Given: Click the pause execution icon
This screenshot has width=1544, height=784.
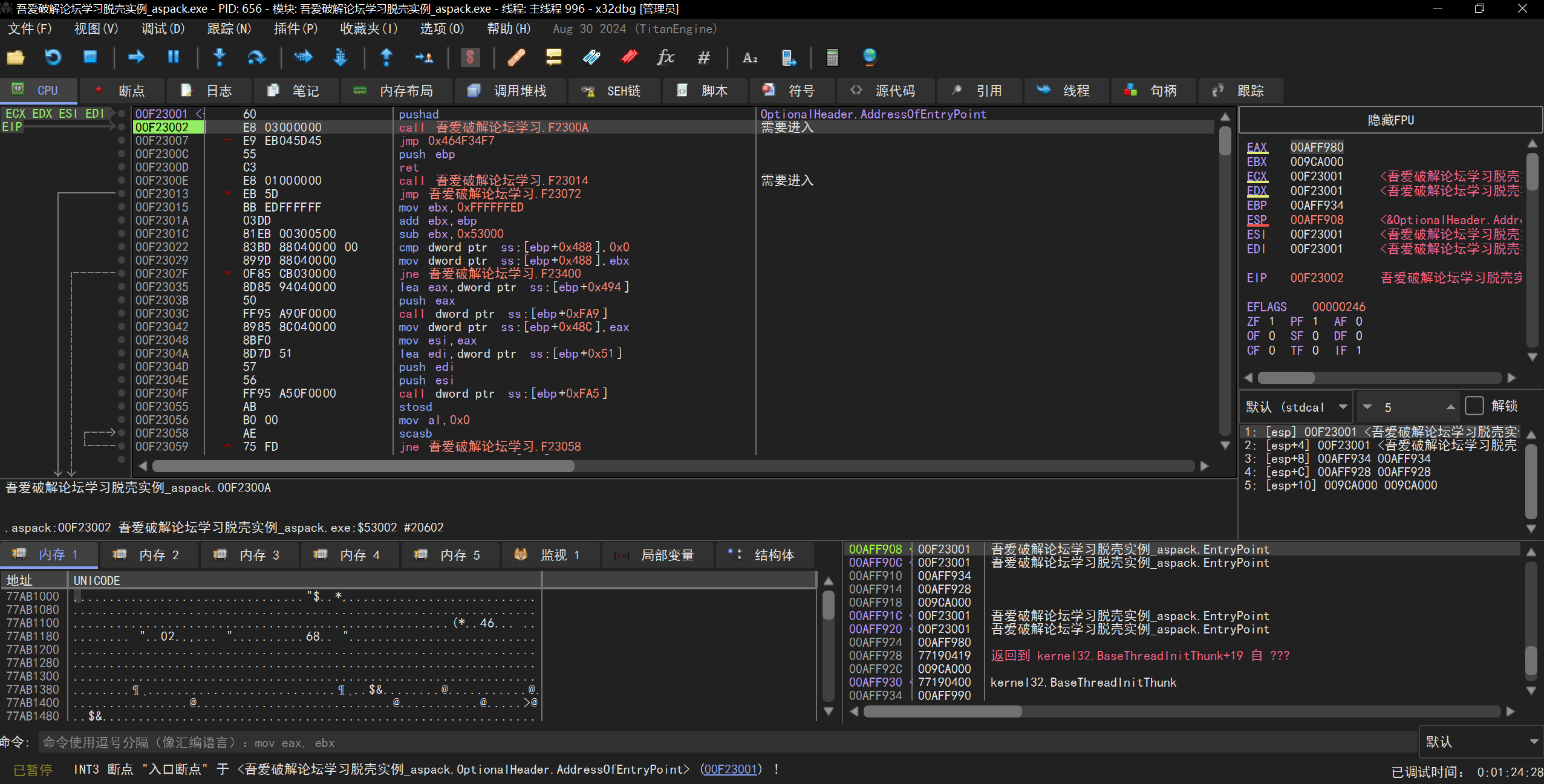Looking at the screenshot, I should (x=174, y=57).
